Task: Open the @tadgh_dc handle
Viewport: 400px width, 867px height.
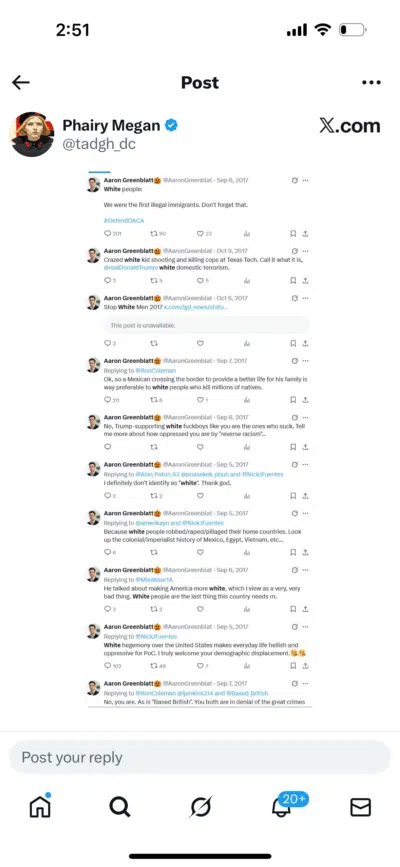Action: pyautogui.click(x=98, y=144)
